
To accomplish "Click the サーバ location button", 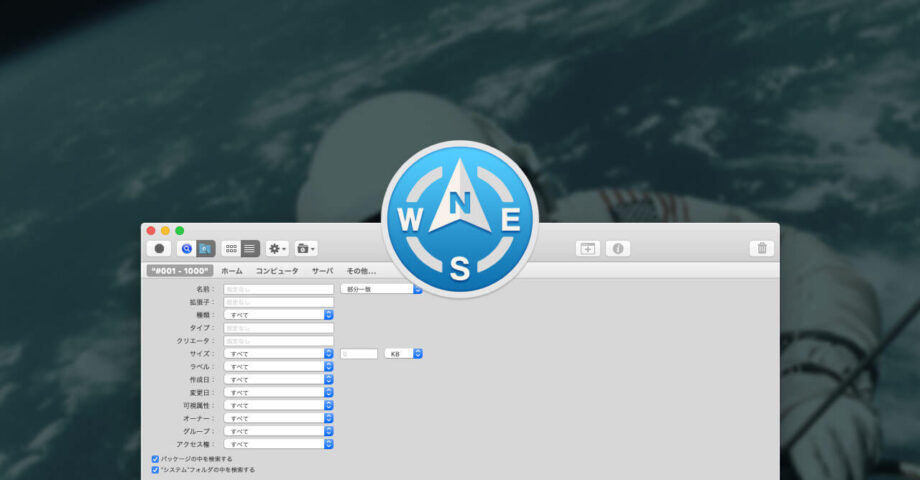I will pyautogui.click(x=322, y=271).
